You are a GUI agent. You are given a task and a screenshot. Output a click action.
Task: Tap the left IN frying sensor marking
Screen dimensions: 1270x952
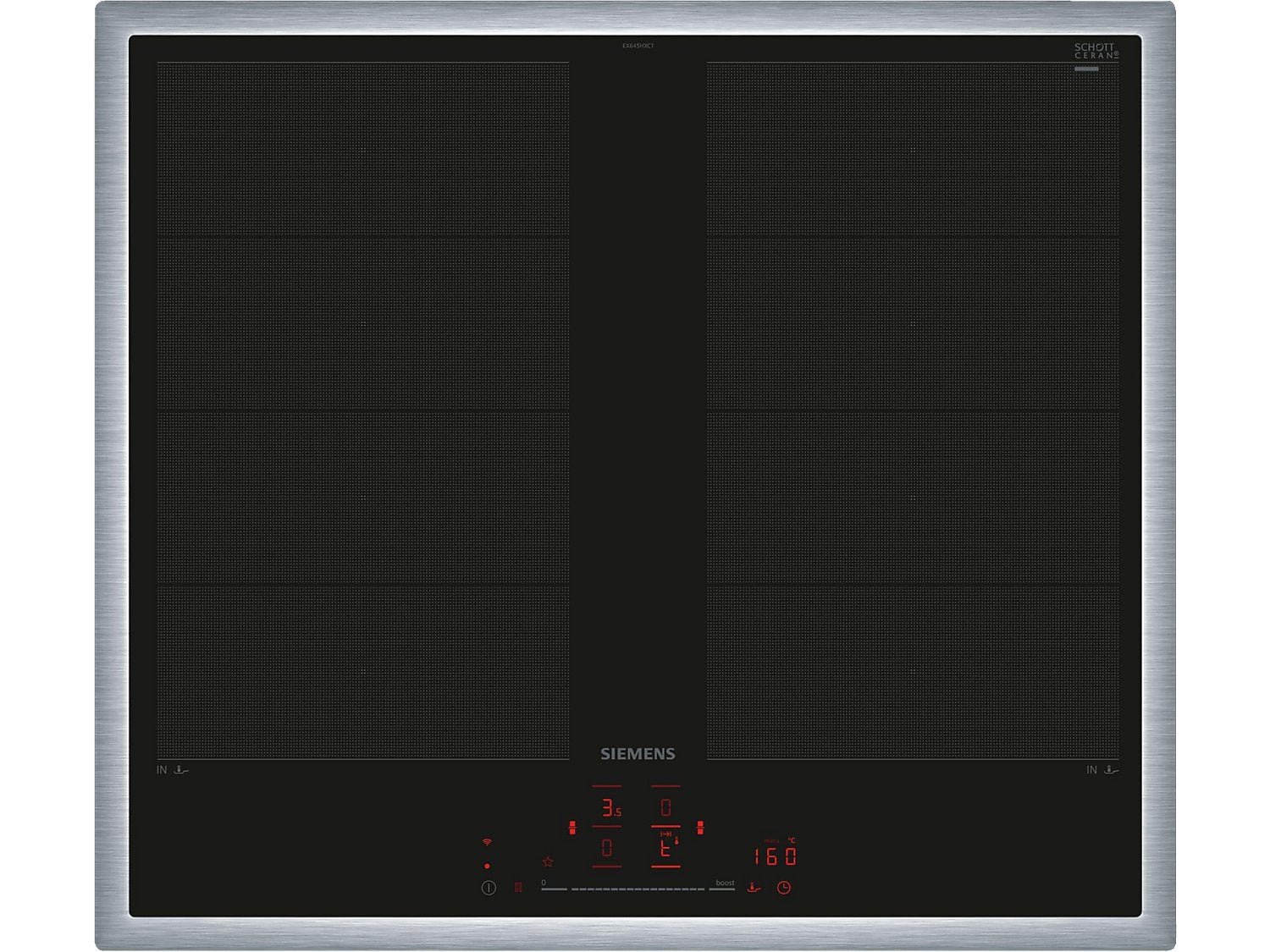pyautogui.click(x=173, y=770)
